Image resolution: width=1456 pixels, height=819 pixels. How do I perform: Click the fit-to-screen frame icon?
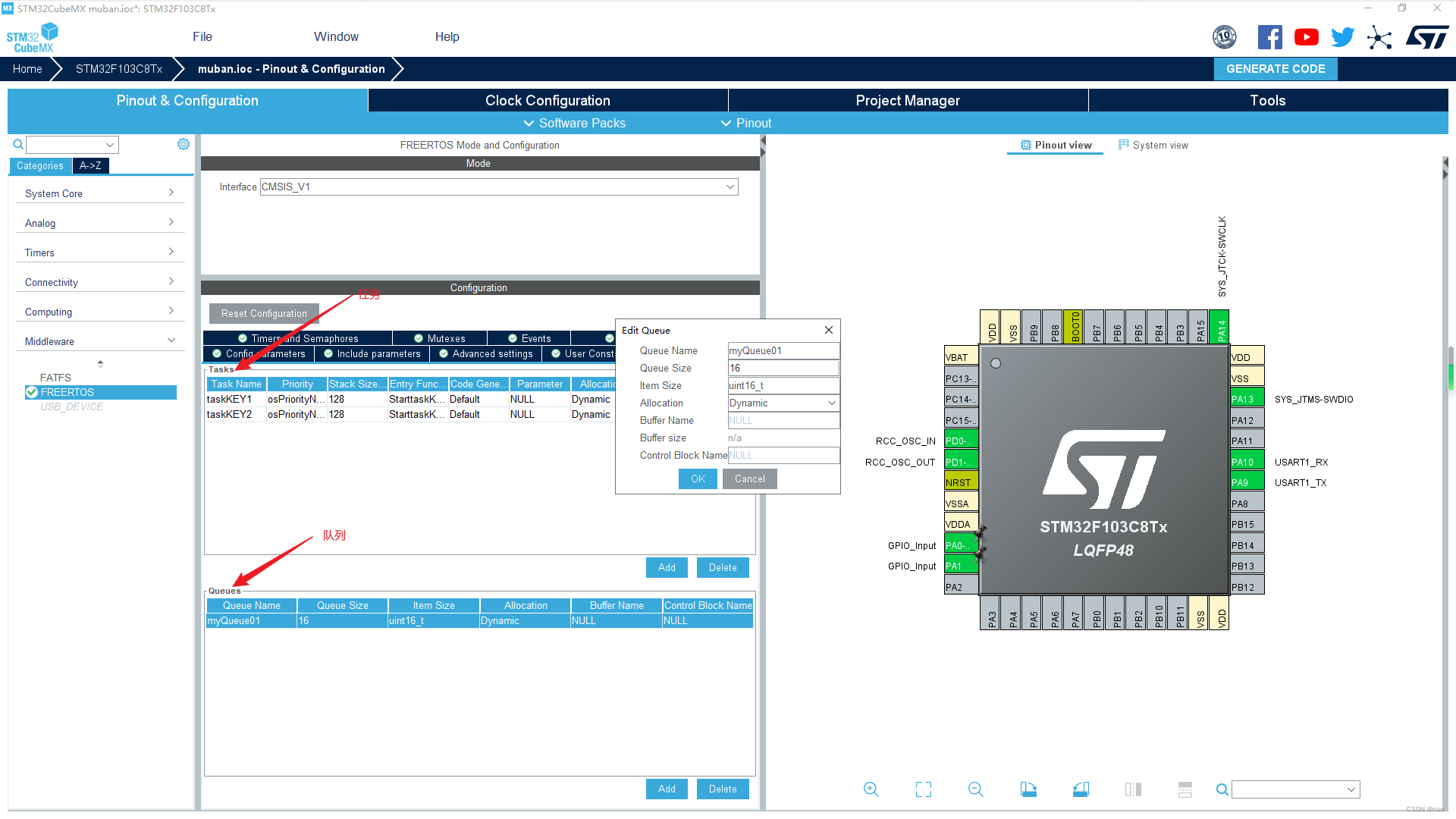pos(924,789)
